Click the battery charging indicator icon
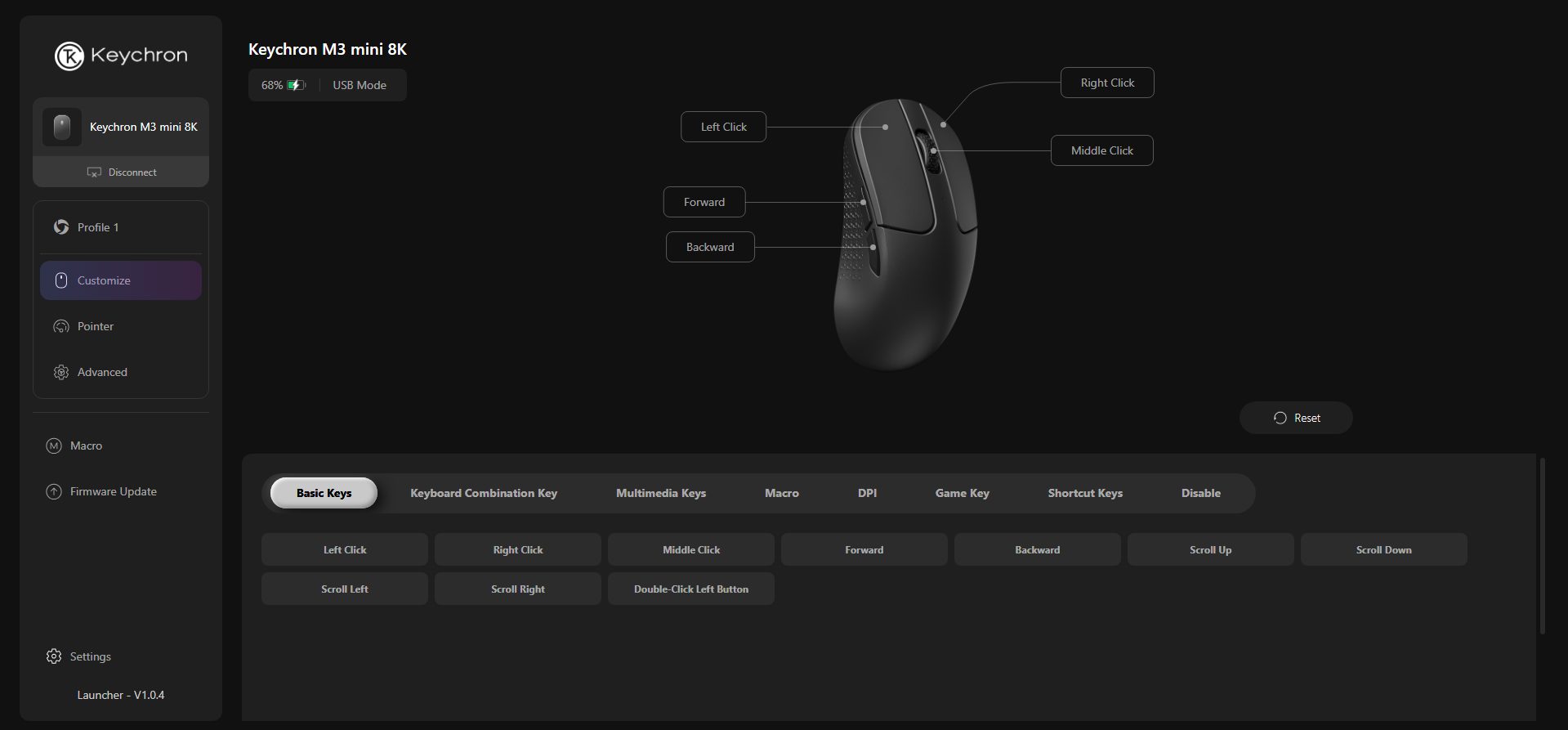Screen dimensions: 1568x730 296,85
